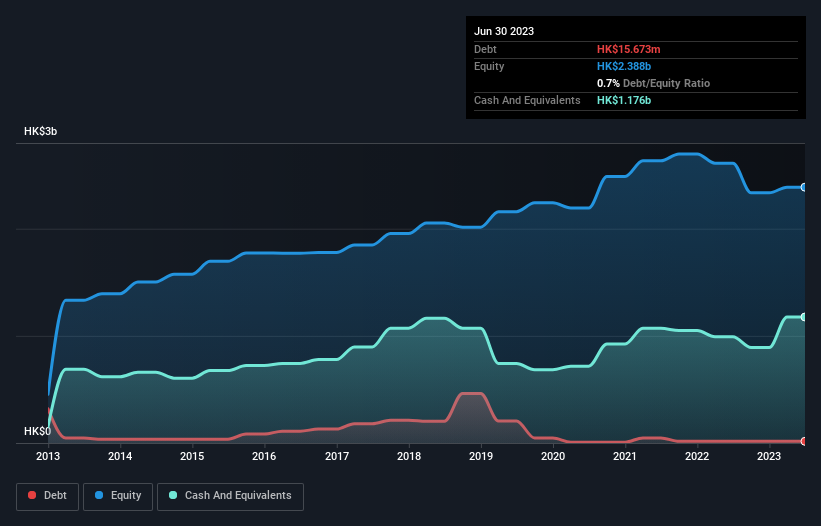Click the 2021 x-axis label
Image resolution: width=821 pixels, height=526 pixels.
[625, 456]
